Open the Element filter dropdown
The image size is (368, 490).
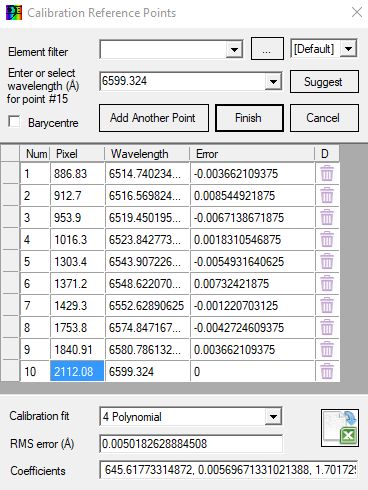click(234, 50)
